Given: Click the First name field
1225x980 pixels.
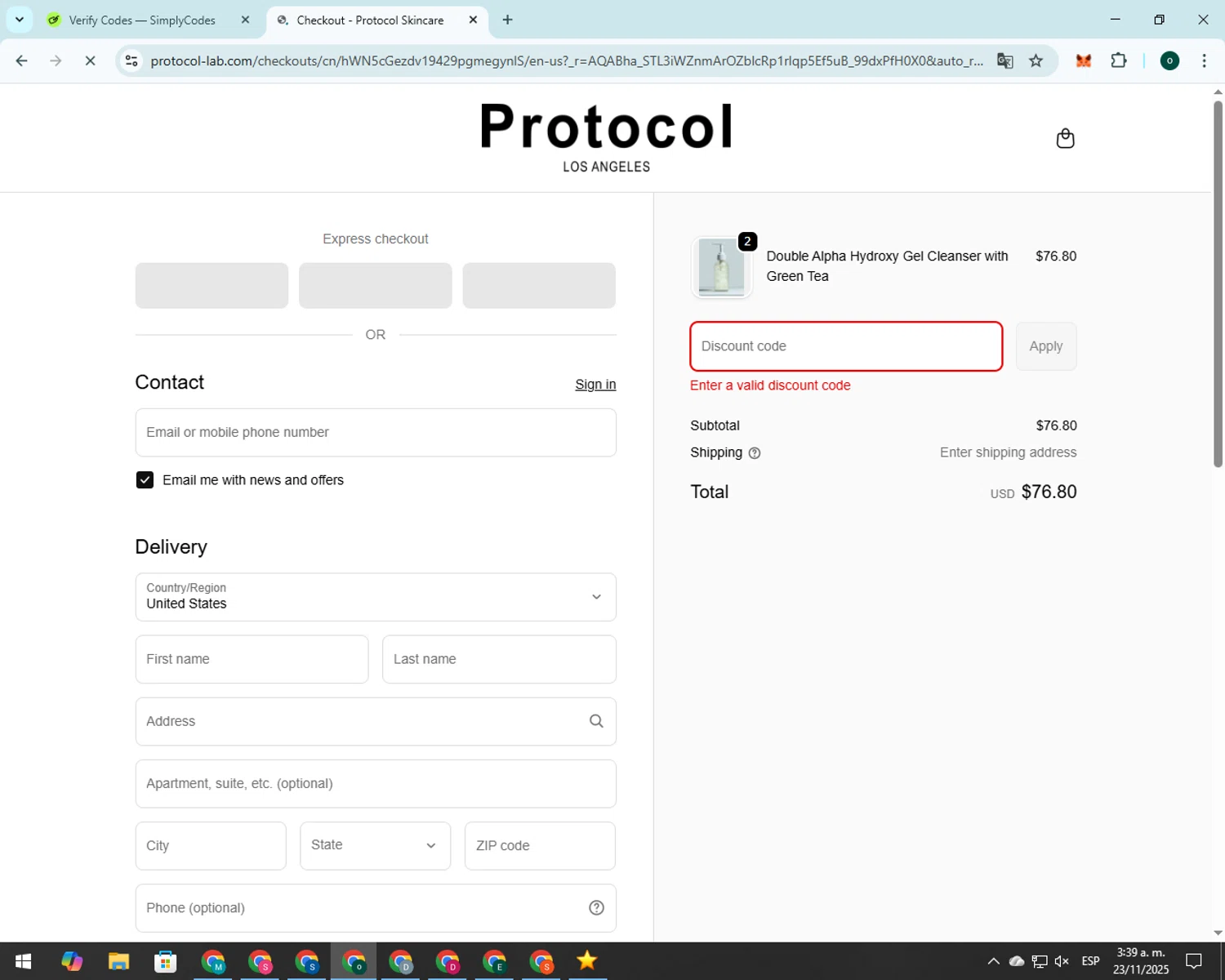Looking at the screenshot, I should coord(252,659).
